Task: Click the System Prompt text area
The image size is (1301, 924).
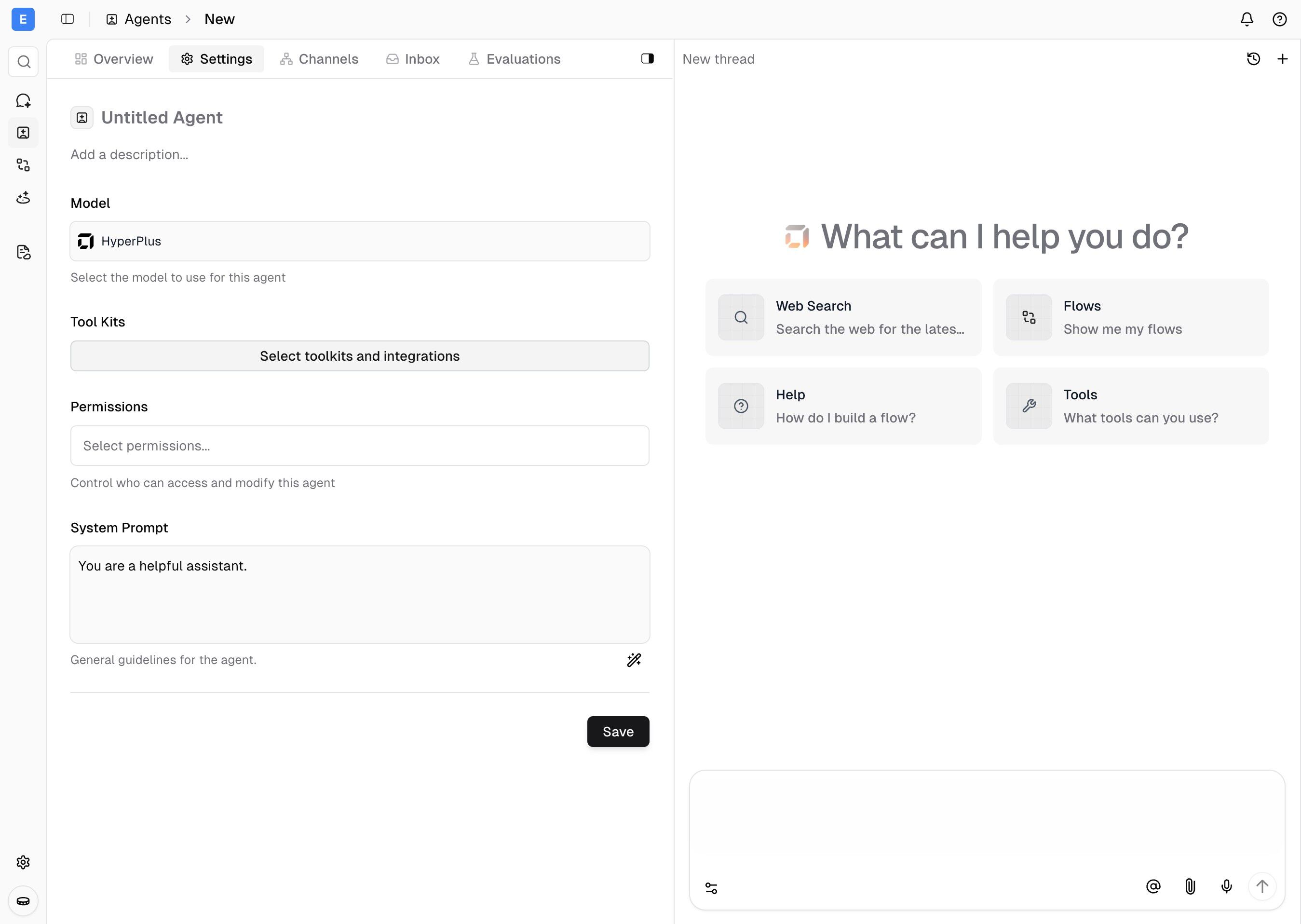Action: 360,595
